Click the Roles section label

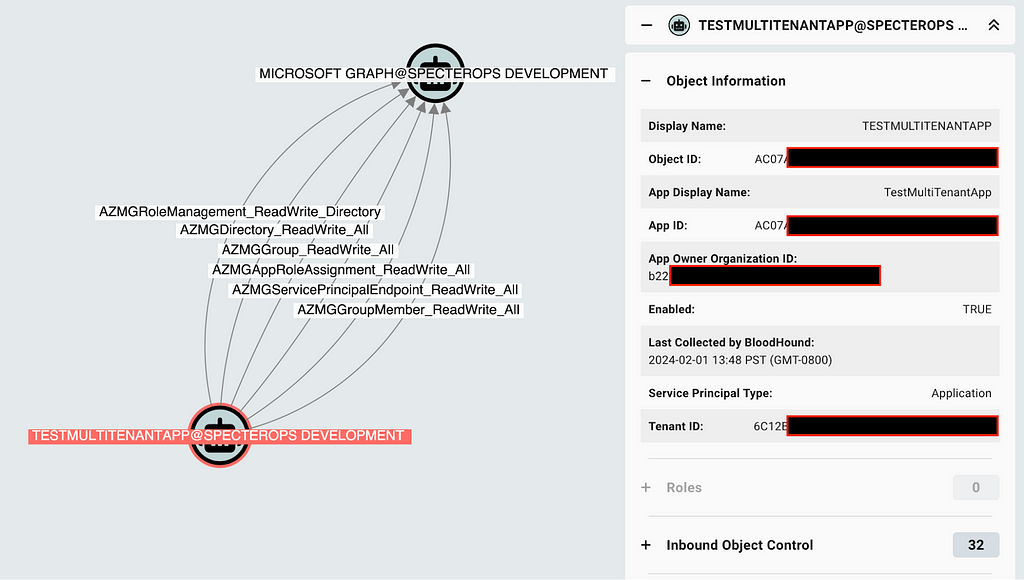click(x=684, y=487)
